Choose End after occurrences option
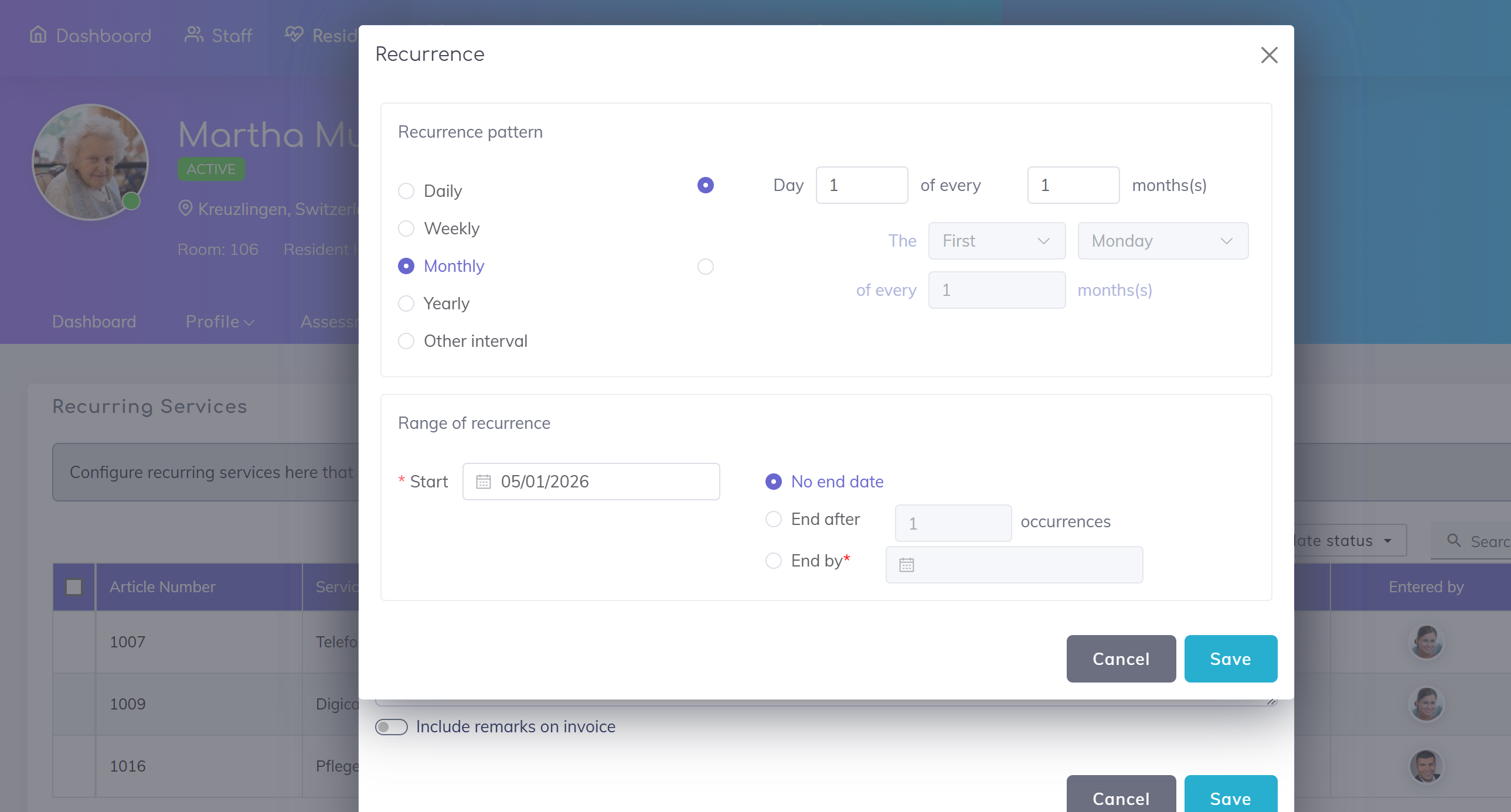The width and height of the screenshot is (1511, 812). (773, 519)
